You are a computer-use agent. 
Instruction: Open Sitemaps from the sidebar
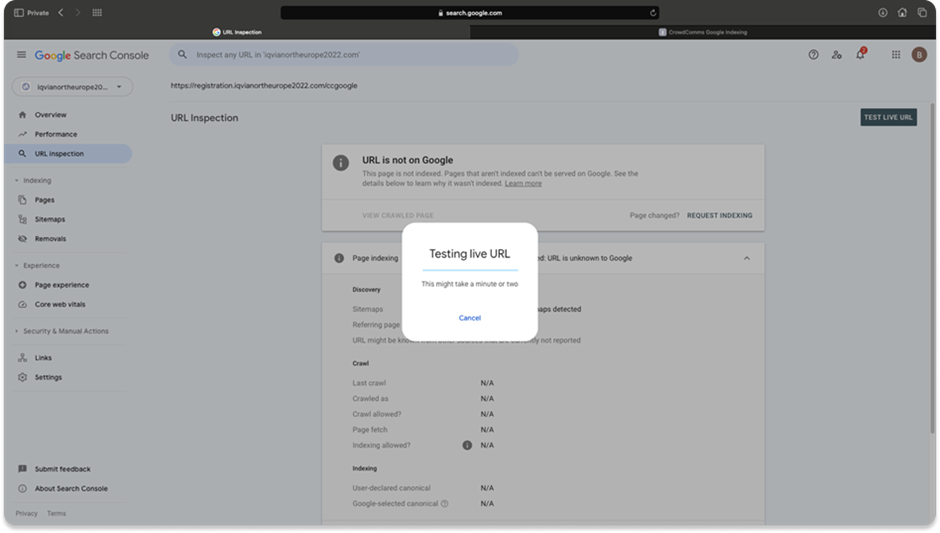50,219
